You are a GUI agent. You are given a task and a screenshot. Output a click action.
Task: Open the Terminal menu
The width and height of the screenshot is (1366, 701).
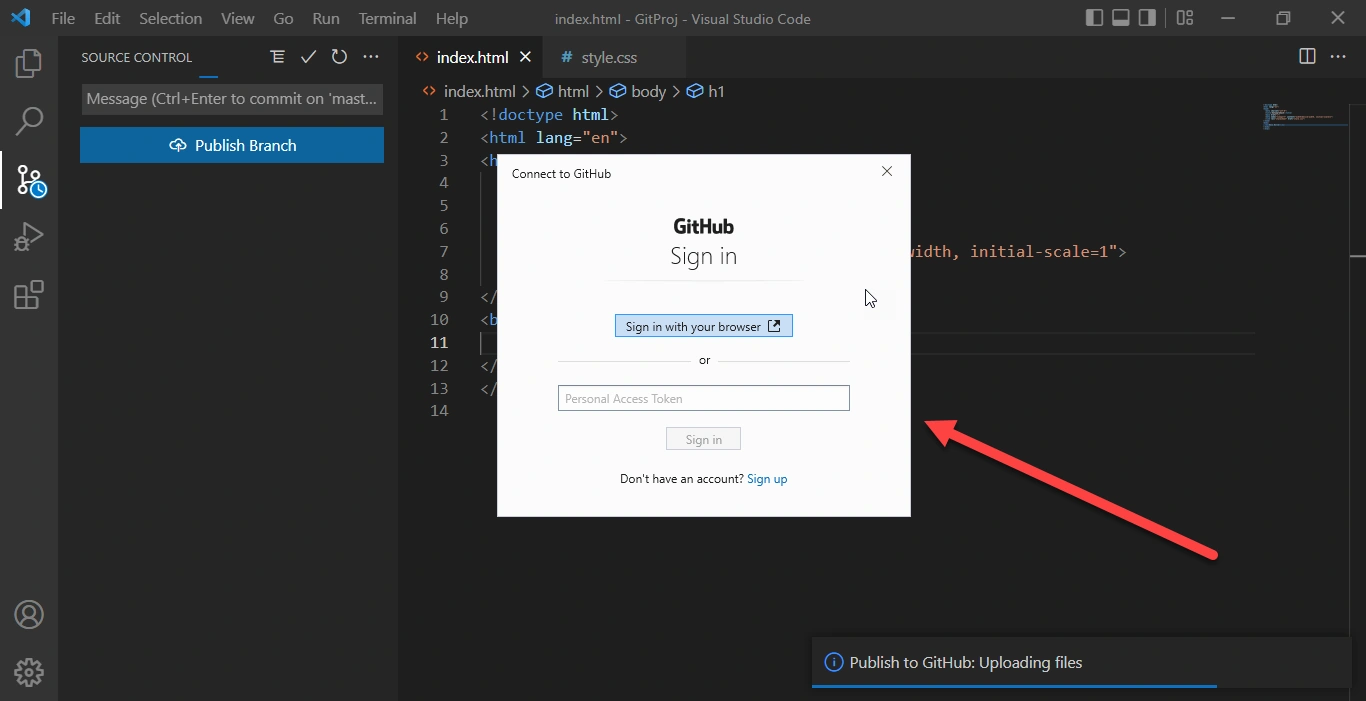(387, 18)
